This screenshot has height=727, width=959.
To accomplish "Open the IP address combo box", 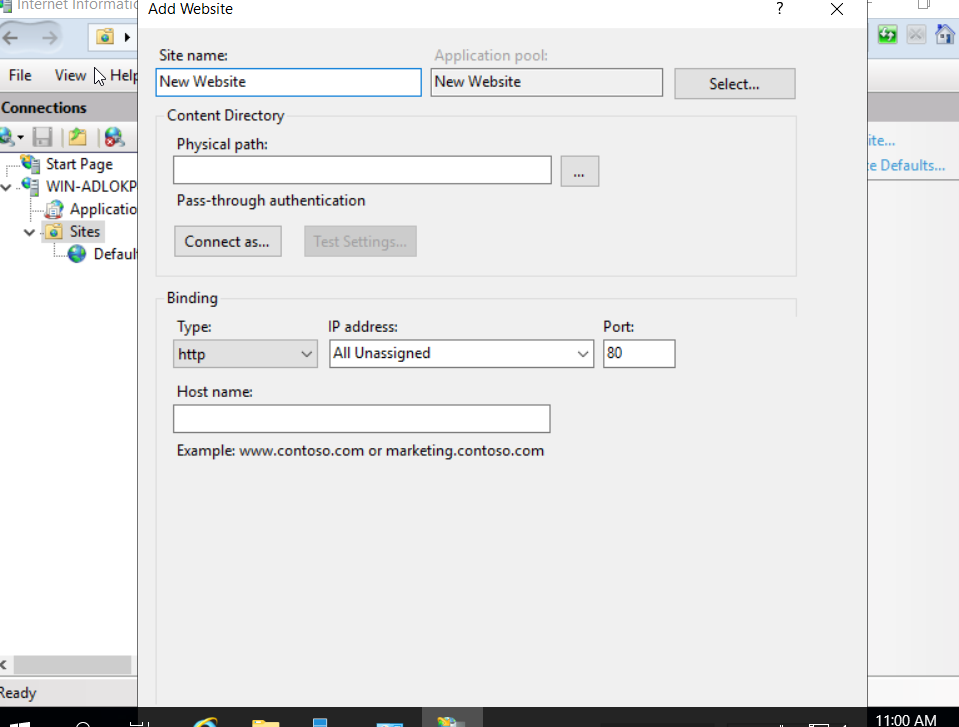I will point(461,354).
